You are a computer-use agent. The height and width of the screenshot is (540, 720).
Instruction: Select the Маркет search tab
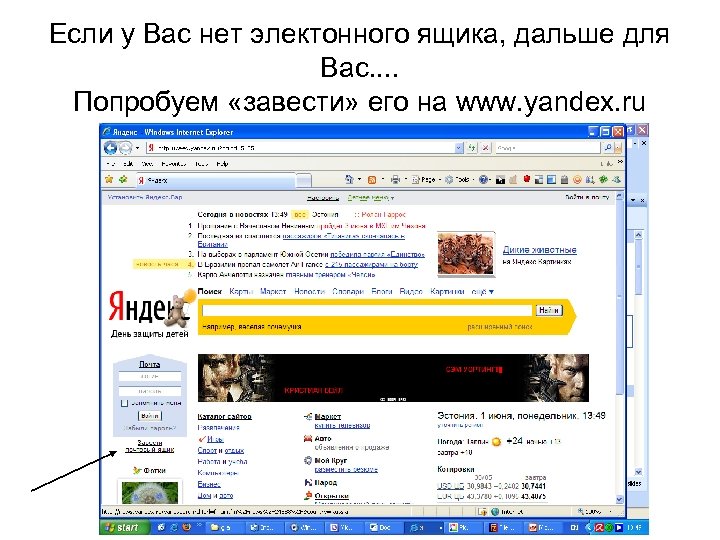[x=273, y=292]
